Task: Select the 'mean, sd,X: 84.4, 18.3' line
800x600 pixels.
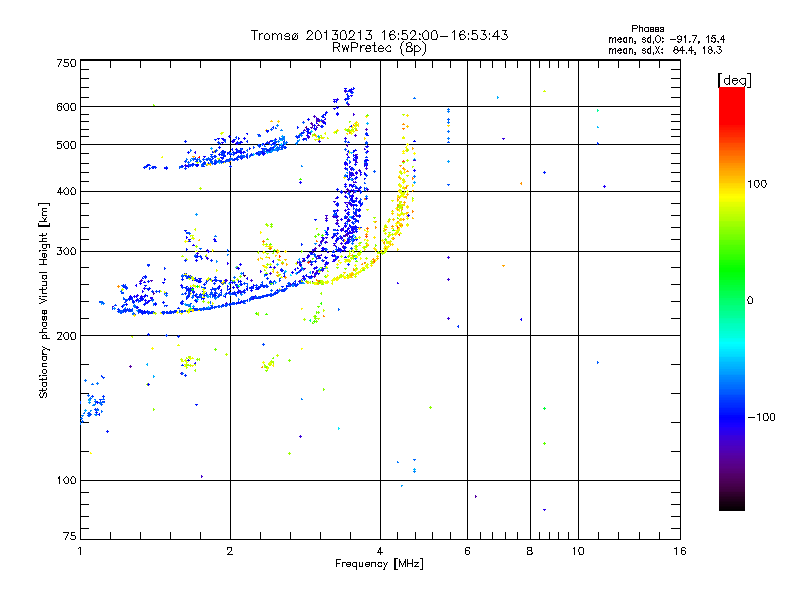Action: click(664, 50)
